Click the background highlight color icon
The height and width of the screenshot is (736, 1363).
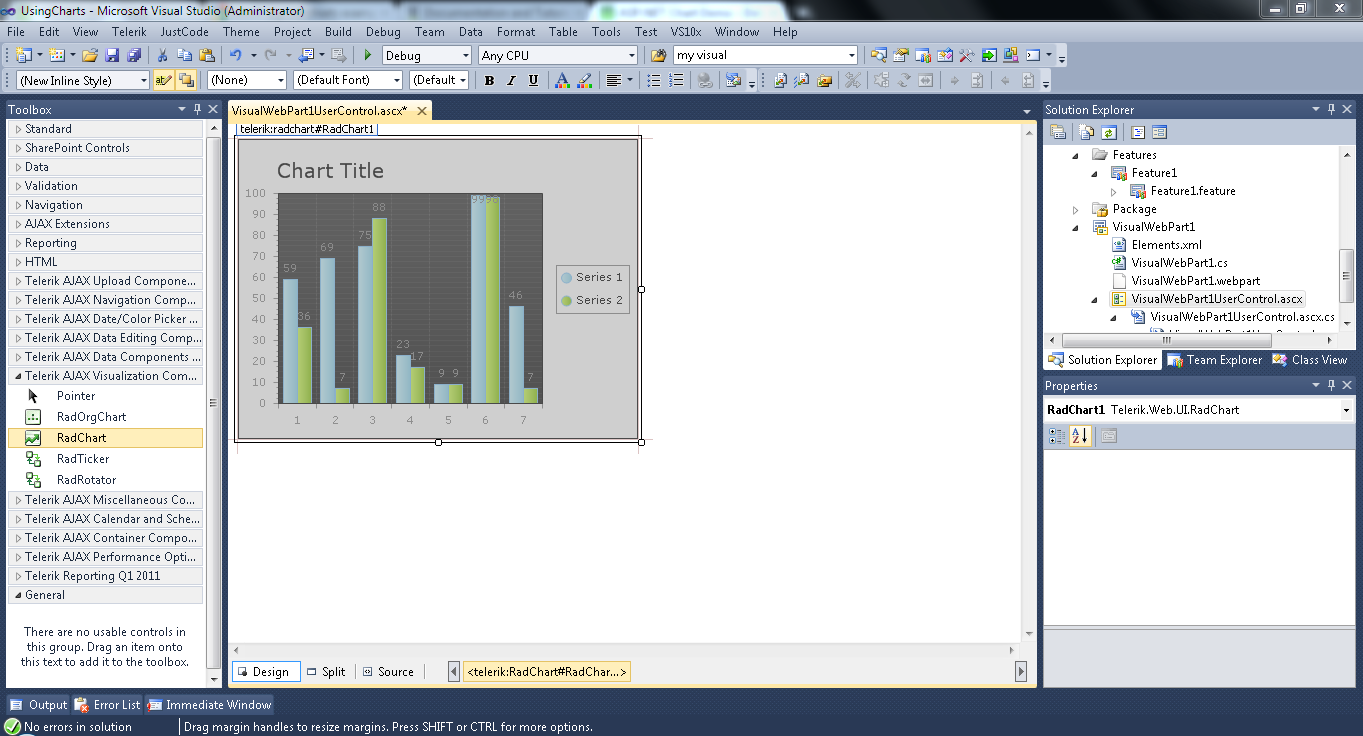(585, 81)
